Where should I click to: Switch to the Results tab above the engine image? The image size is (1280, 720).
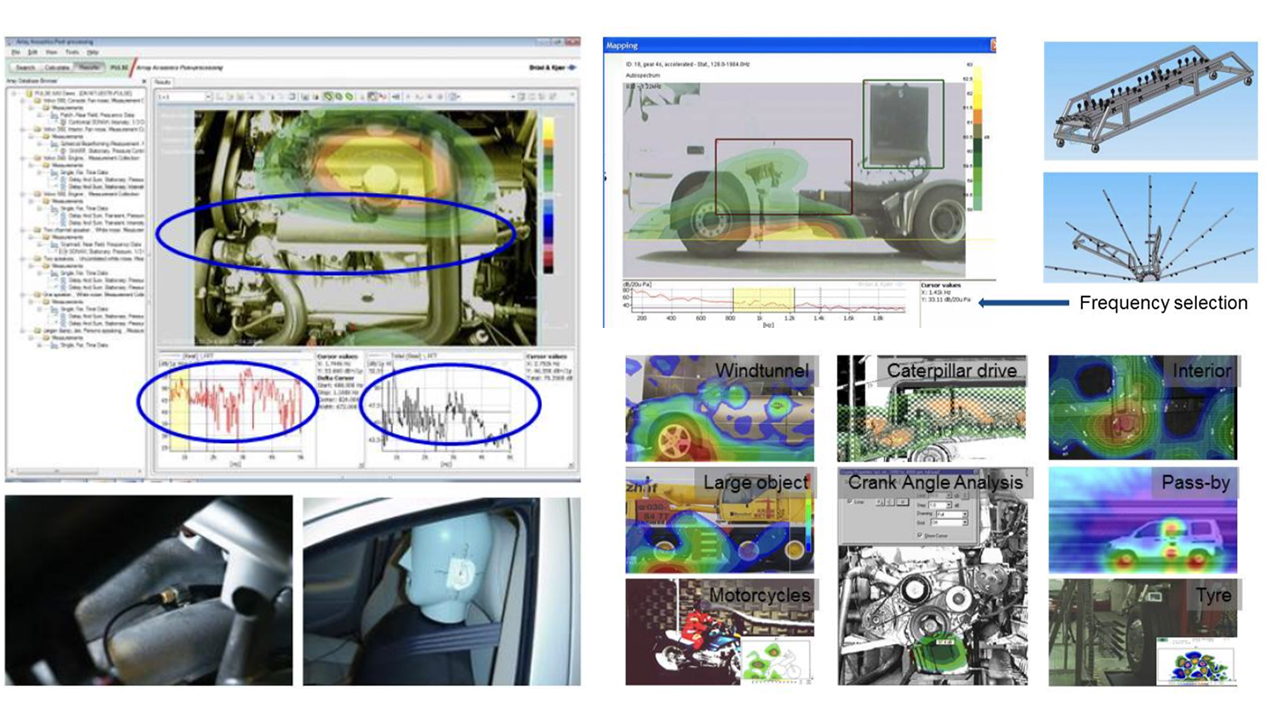(x=164, y=82)
